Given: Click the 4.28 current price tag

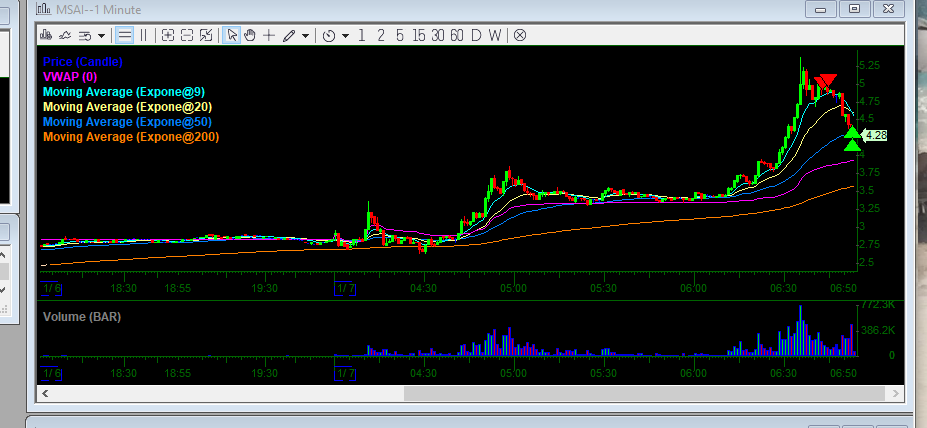Looking at the screenshot, I should 875,135.
